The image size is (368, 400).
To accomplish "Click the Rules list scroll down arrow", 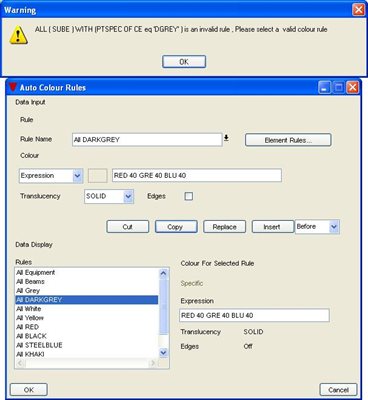I will tap(163, 352).
